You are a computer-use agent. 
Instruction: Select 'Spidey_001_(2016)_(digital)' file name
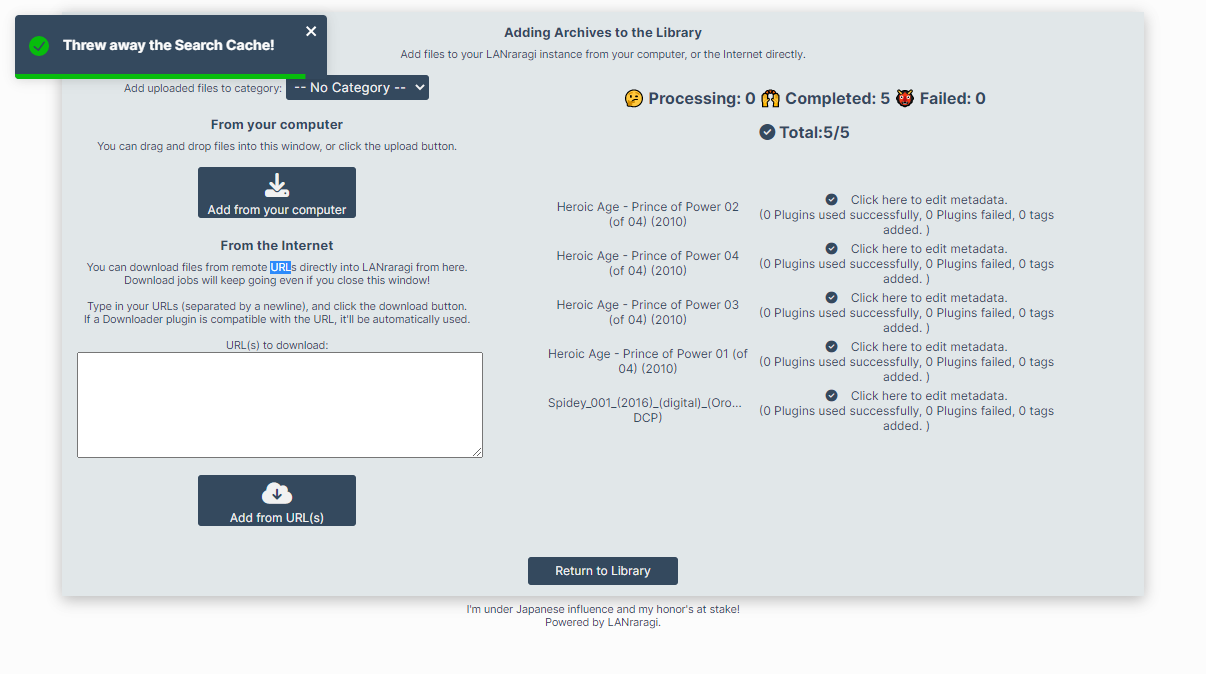coord(647,410)
